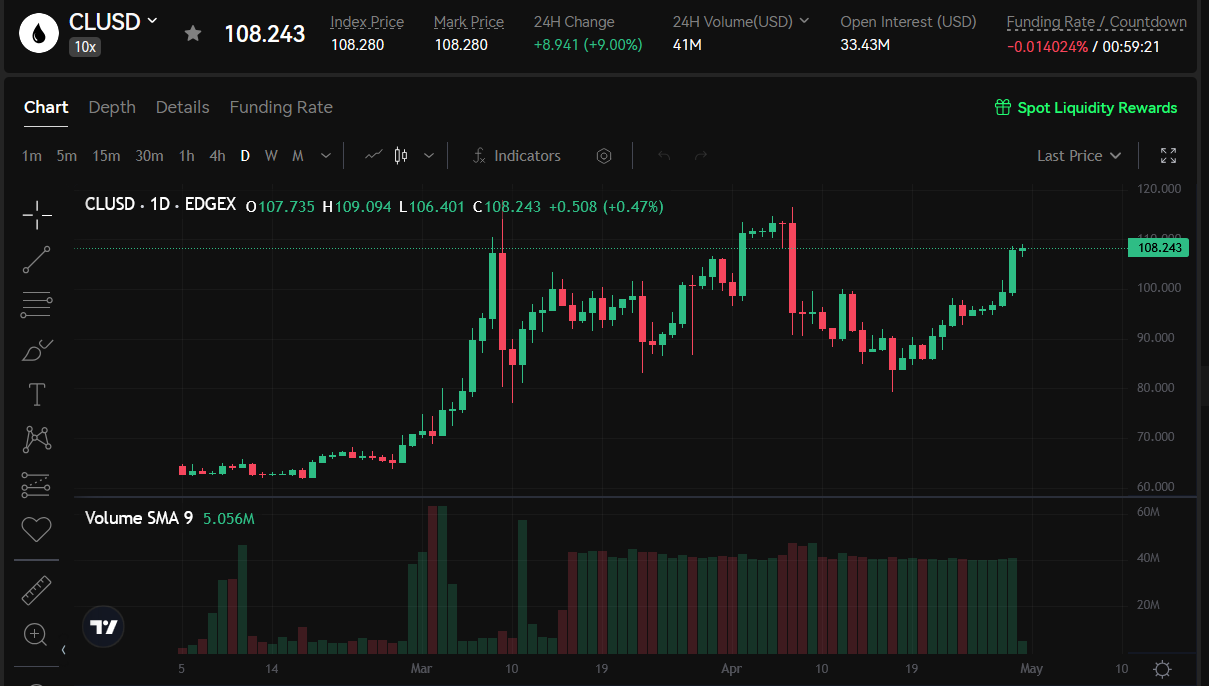
Task: Click the Mark Price label
Action: pos(469,22)
